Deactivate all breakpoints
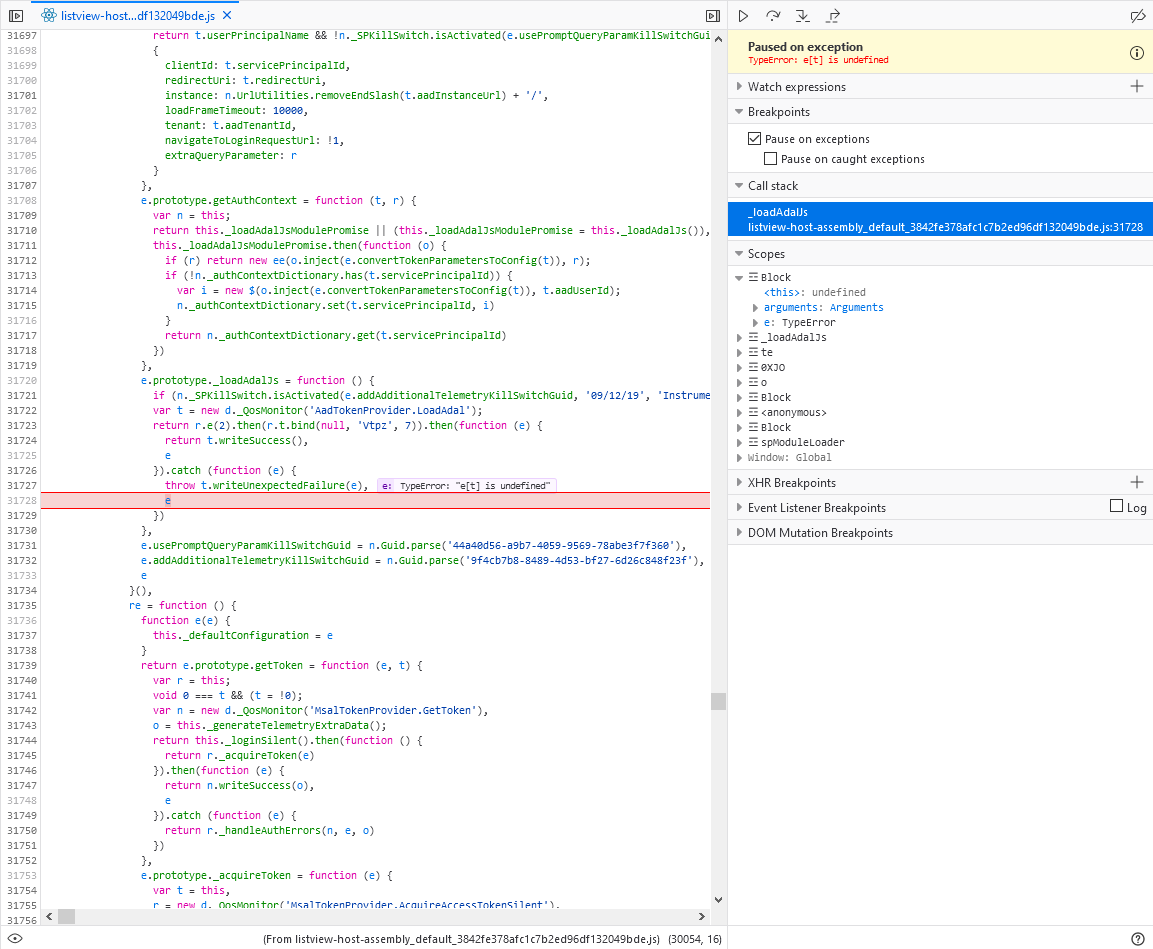The image size is (1153, 949). (1138, 15)
